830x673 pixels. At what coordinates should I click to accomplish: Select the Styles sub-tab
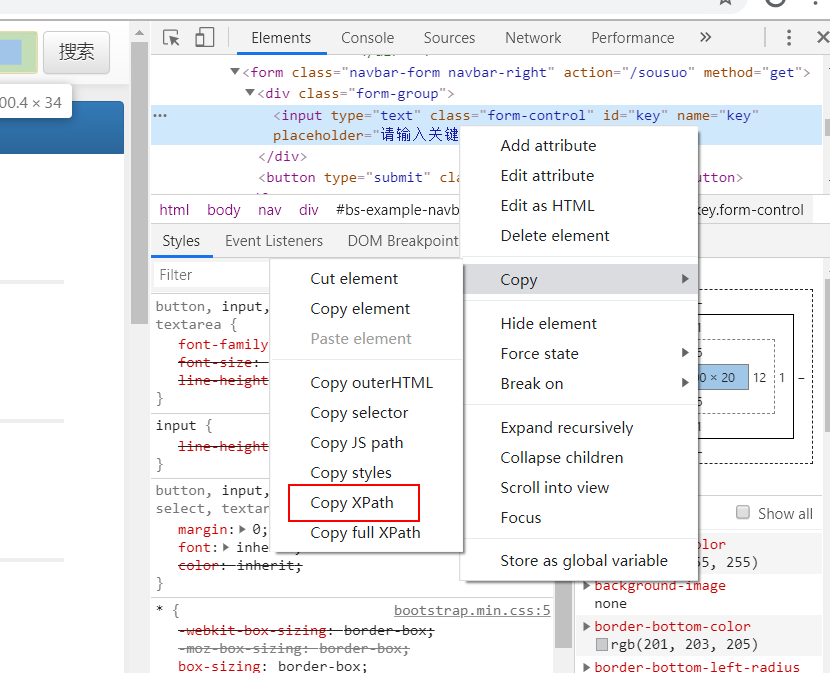pos(181,241)
